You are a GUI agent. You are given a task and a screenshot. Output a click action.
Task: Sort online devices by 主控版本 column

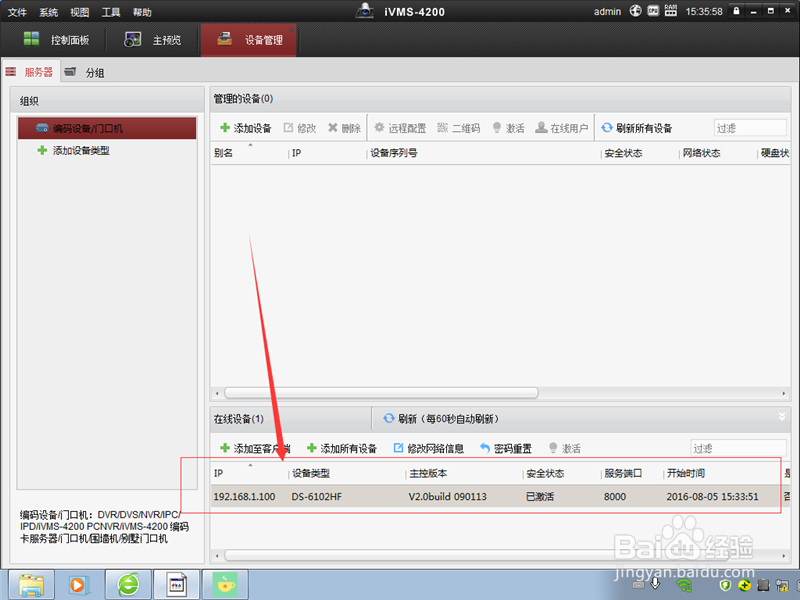pyautogui.click(x=428, y=473)
